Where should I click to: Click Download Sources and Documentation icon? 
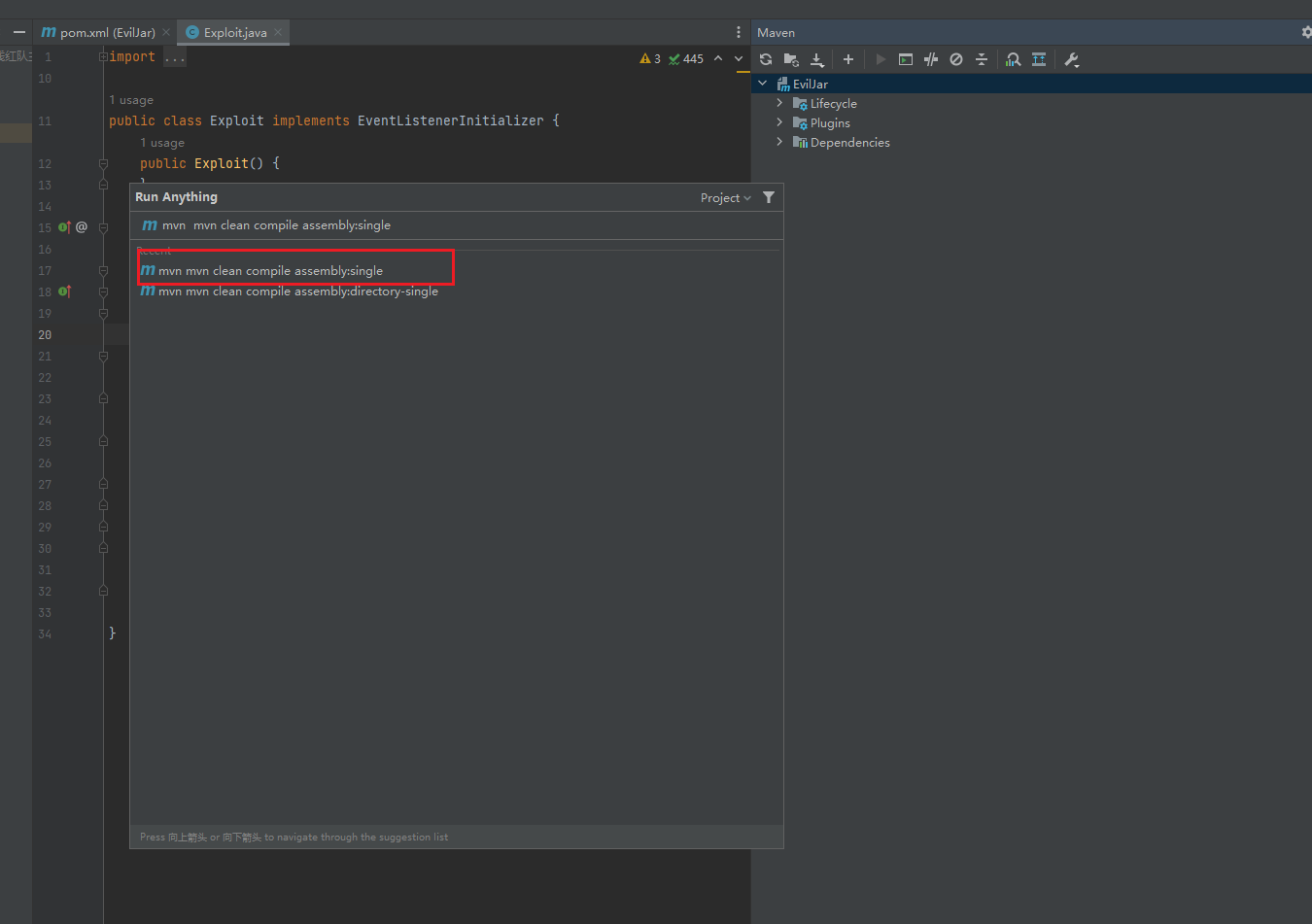[x=817, y=59]
